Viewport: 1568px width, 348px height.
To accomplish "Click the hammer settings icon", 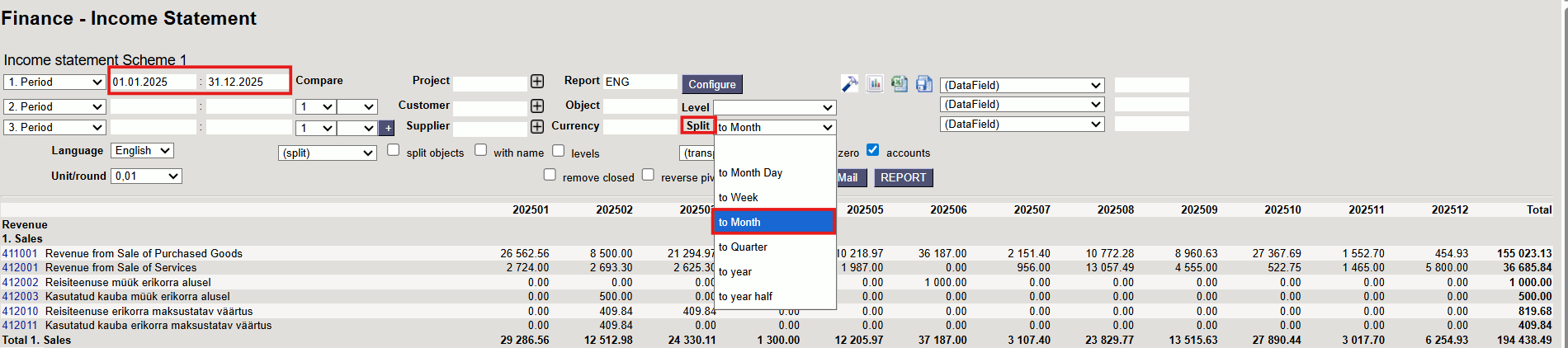I will tap(849, 84).
